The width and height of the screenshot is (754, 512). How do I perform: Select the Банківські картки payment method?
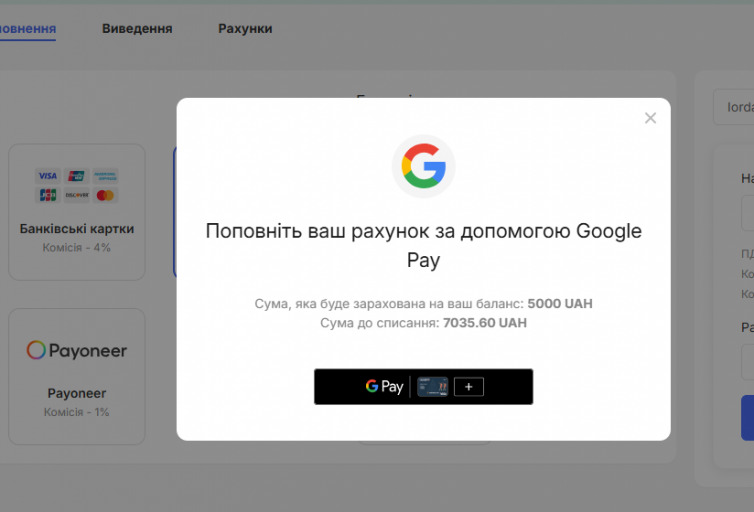pyautogui.click(x=76, y=212)
